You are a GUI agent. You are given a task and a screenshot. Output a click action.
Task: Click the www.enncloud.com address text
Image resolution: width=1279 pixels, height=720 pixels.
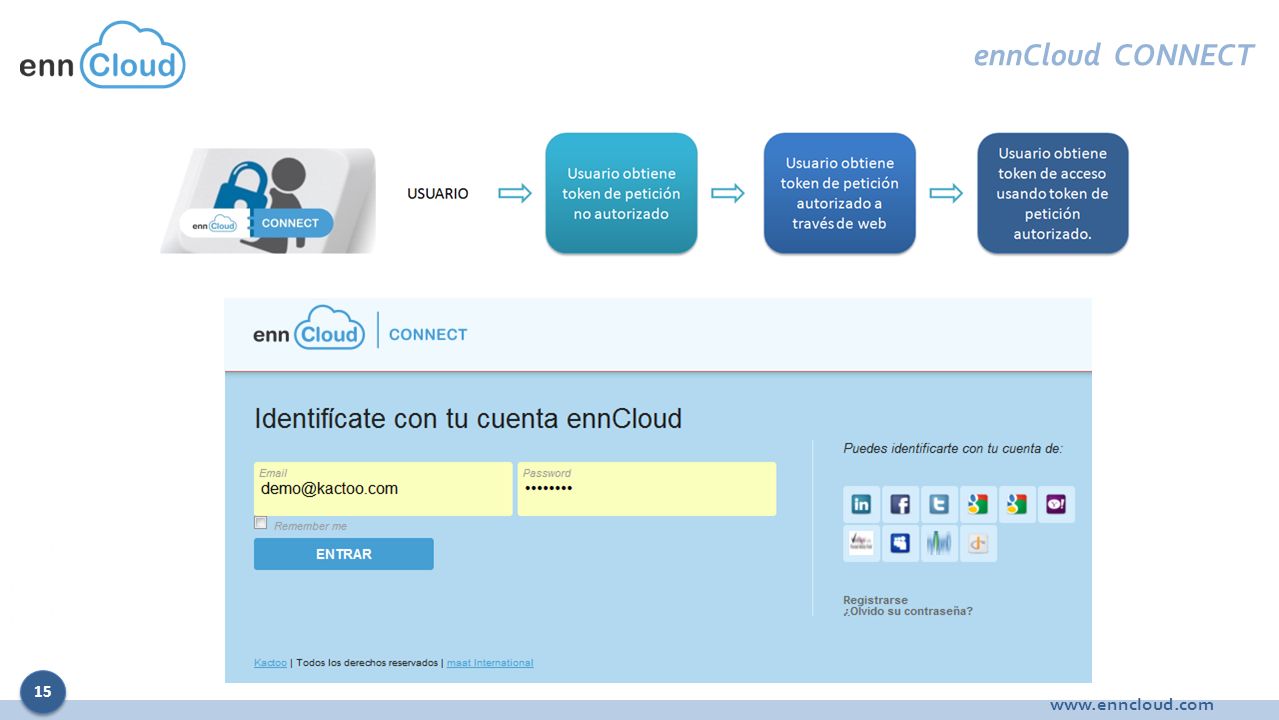click(1131, 705)
